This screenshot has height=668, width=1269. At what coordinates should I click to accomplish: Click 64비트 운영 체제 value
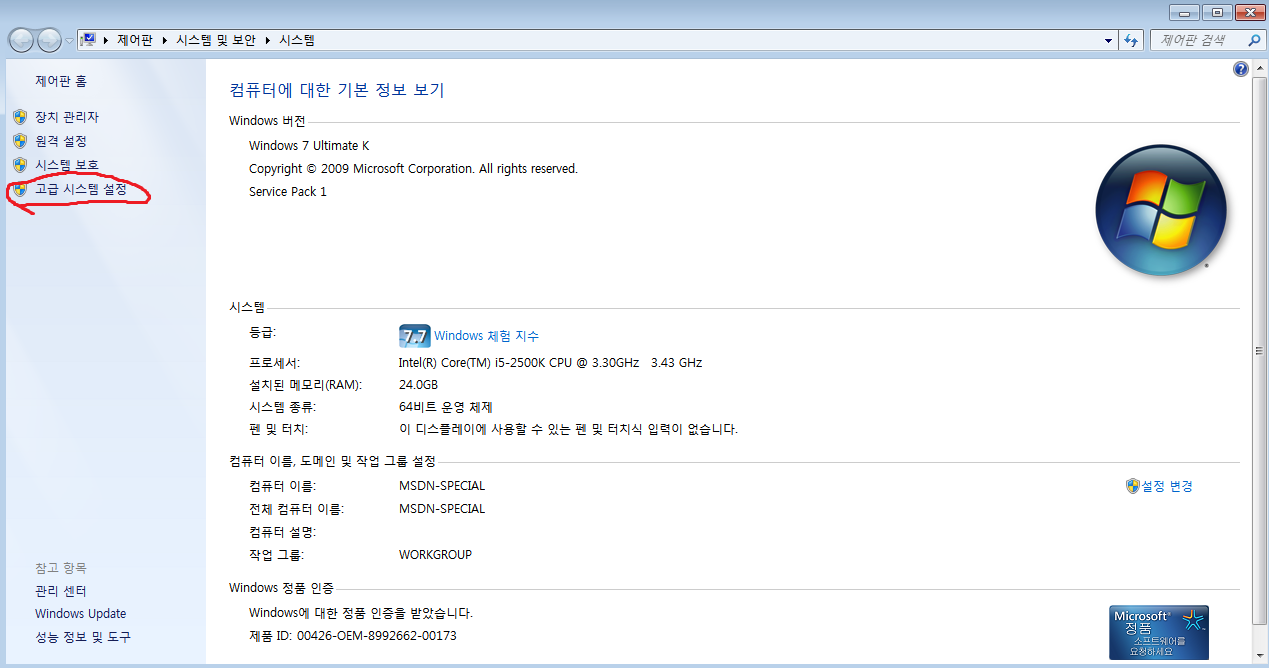coord(446,407)
